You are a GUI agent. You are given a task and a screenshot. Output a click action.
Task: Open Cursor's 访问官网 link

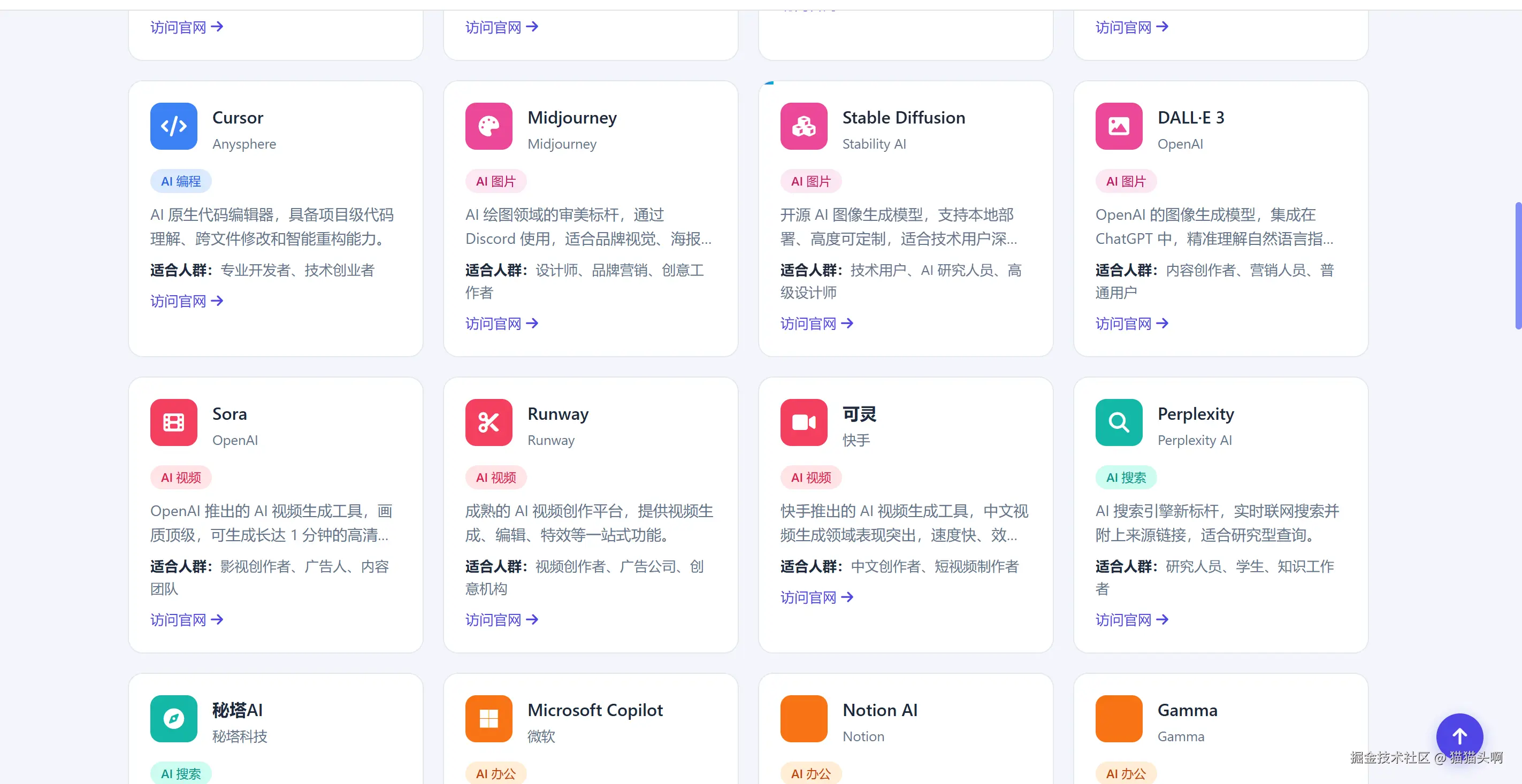pyautogui.click(x=187, y=301)
